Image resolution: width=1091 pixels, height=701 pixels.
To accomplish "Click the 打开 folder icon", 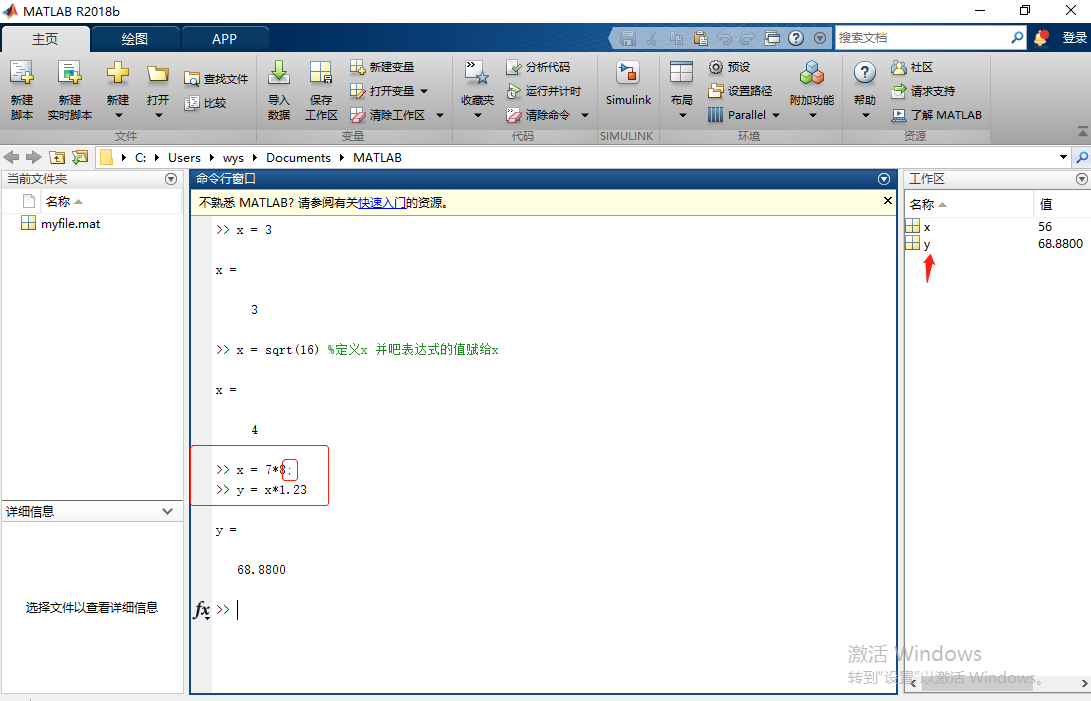I will tap(158, 73).
